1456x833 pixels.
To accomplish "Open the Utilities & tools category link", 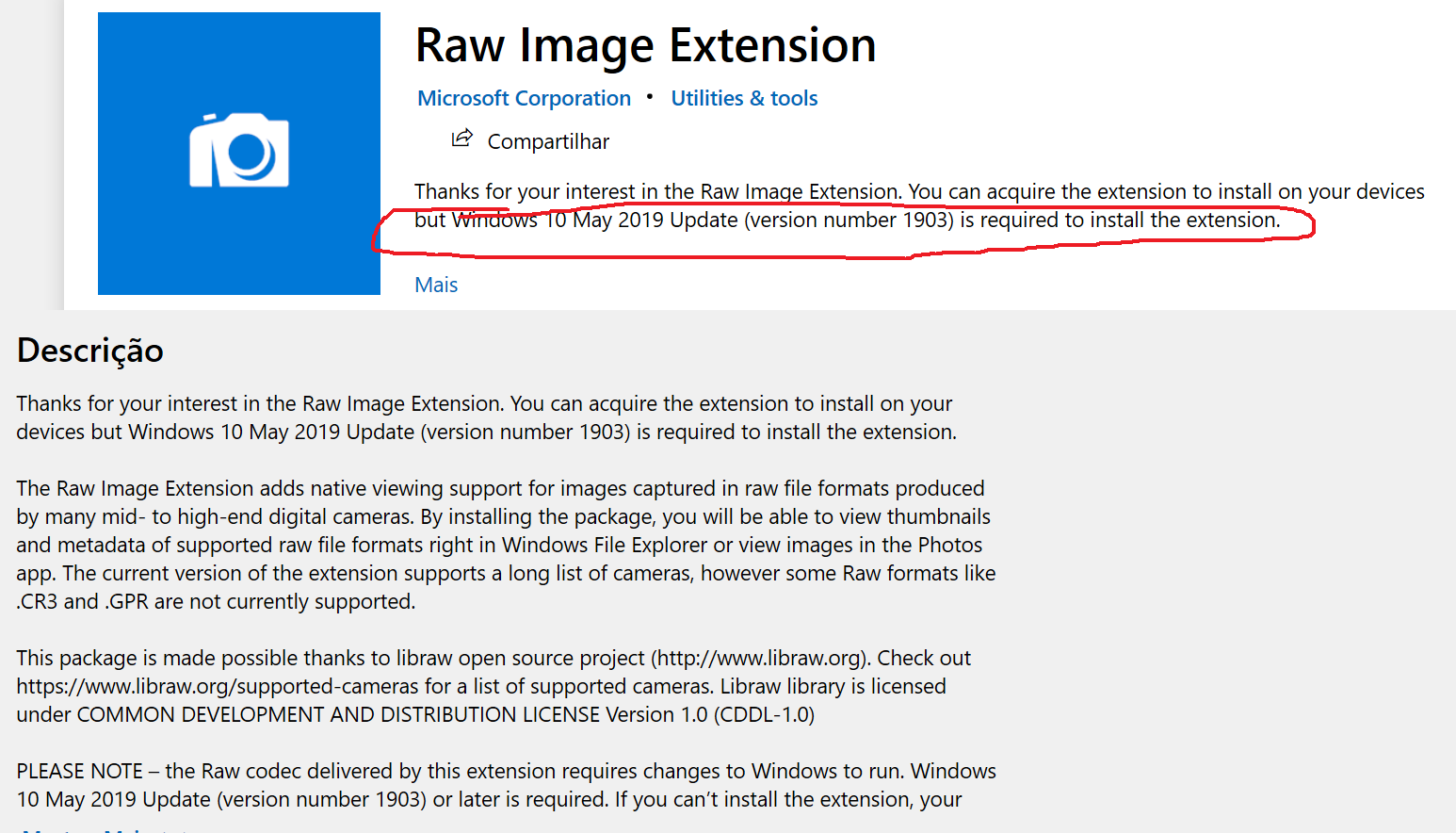I will [x=744, y=99].
